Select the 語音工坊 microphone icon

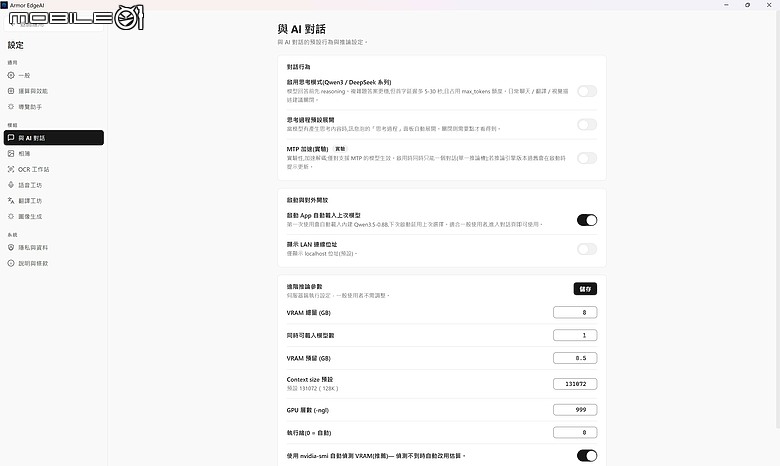11,185
